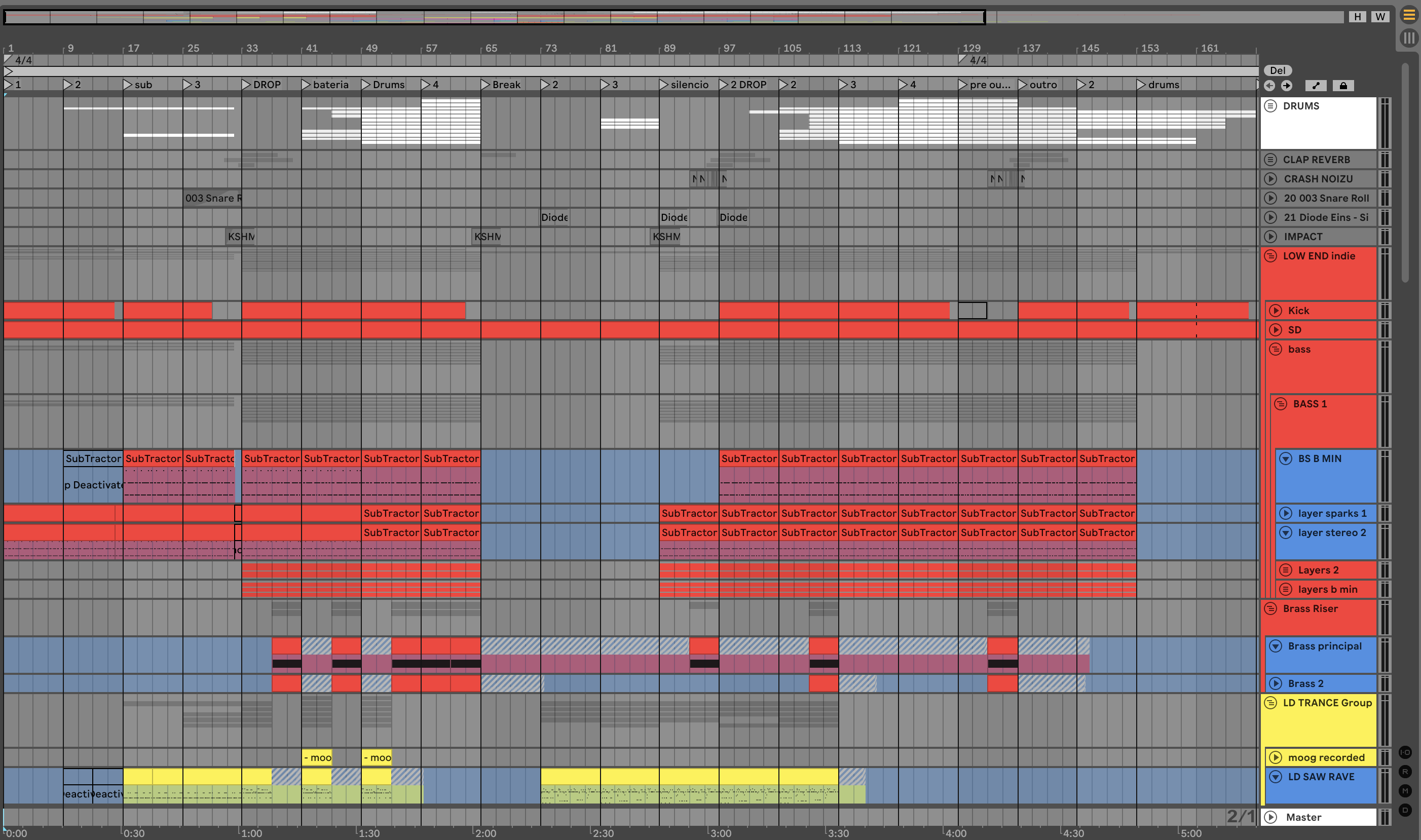Fold the LD TRANCE Group track
Screen dimensions: 1421x840
click(1270, 703)
